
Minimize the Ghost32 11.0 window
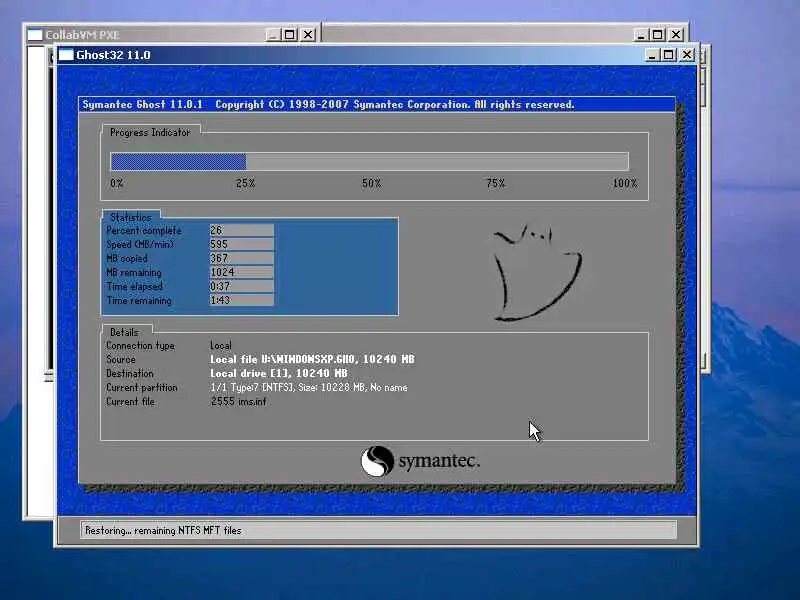[x=652, y=55]
